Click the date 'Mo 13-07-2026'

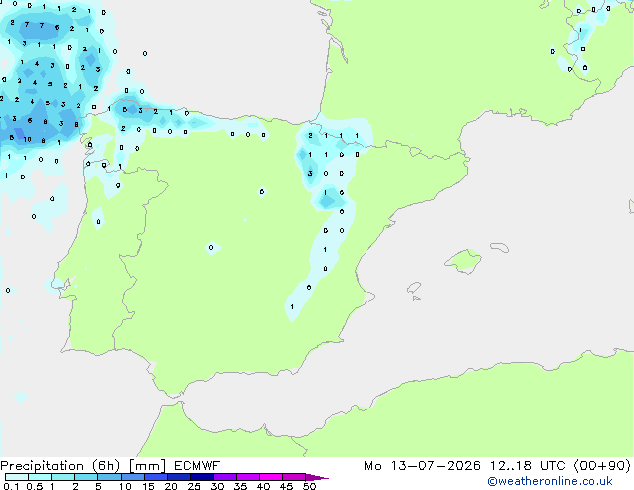[x=423, y=466]
